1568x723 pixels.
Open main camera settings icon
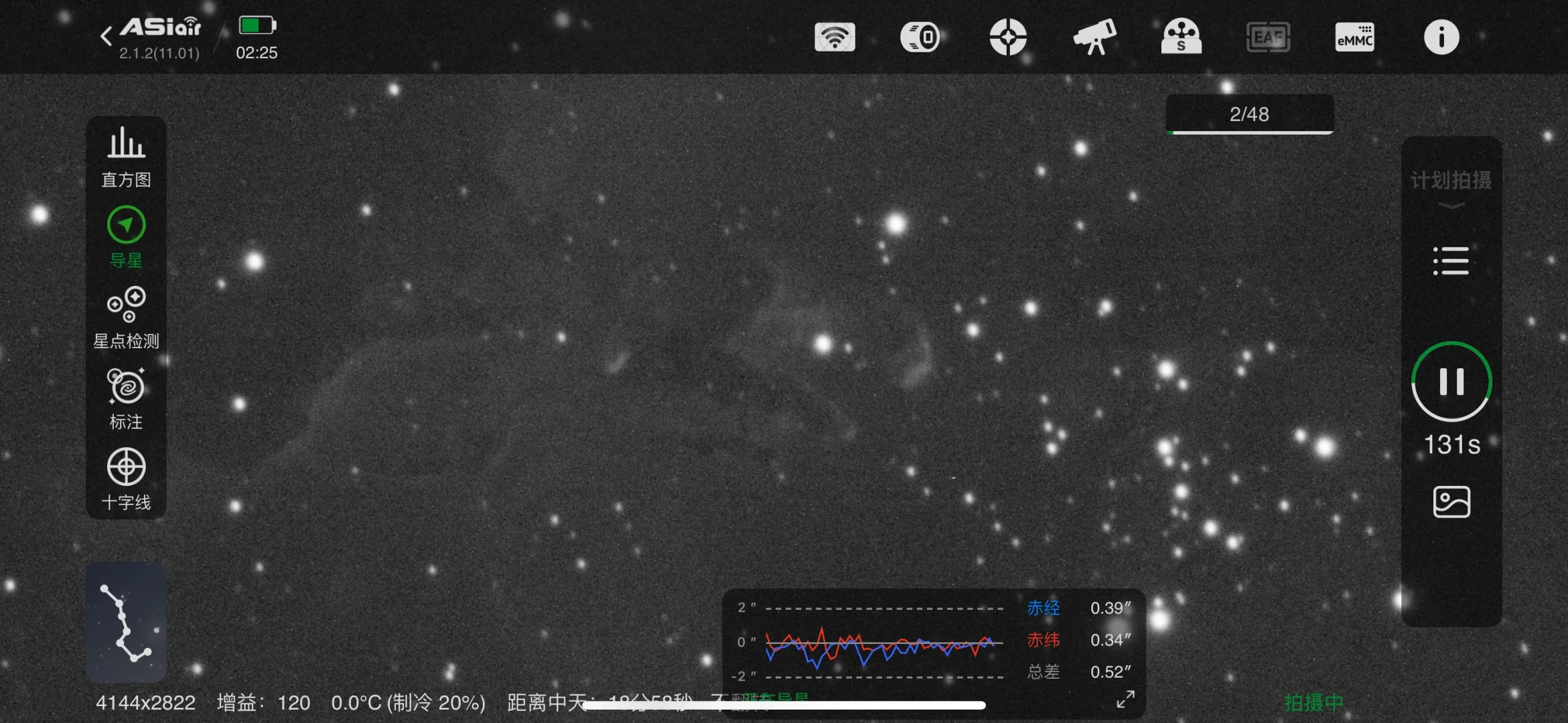click(x=920, y=37)
